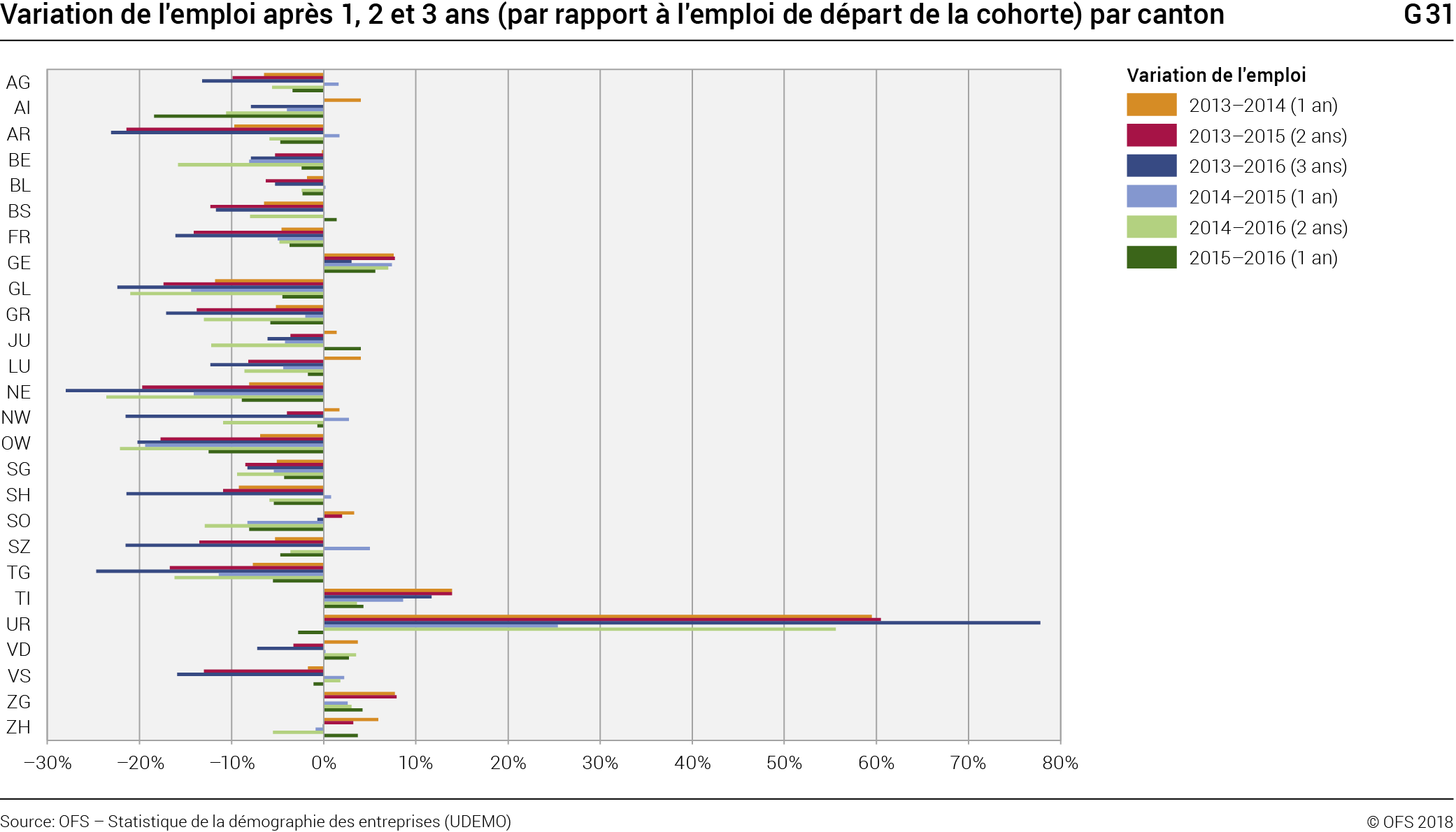Click canton label GL
Screen dimensions: 1456x832
20,289
